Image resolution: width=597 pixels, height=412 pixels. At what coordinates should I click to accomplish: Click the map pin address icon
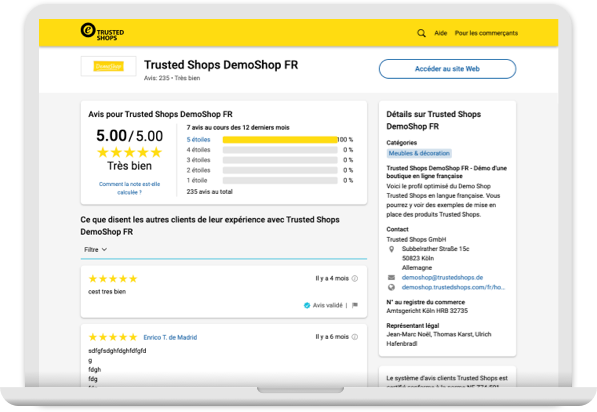pos(391,249)
